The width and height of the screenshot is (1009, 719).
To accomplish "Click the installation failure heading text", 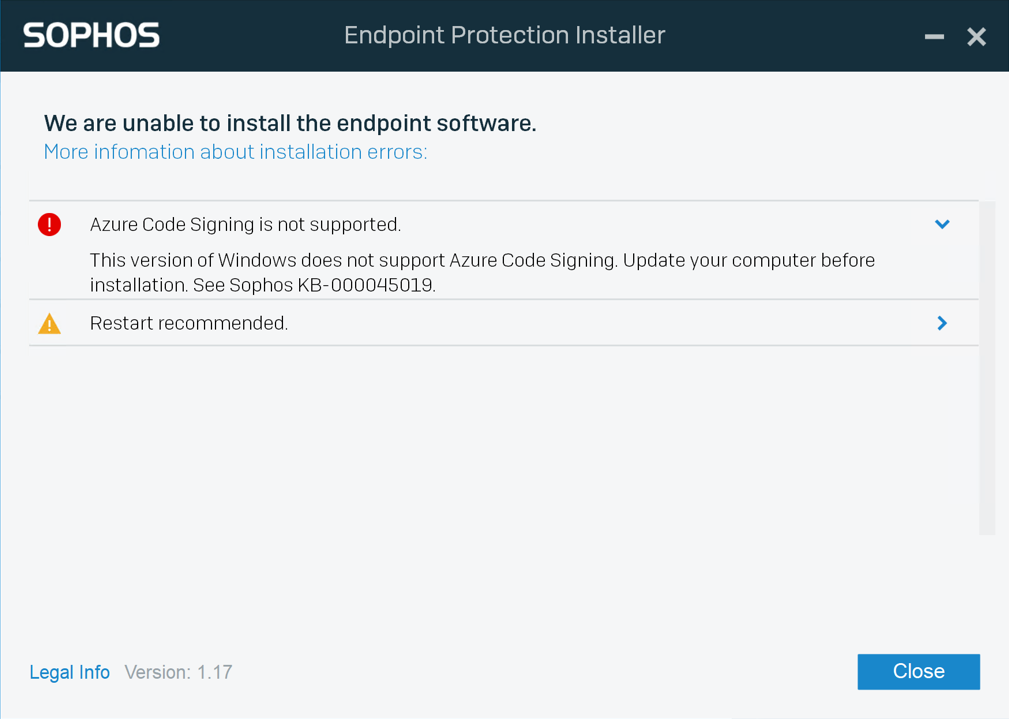I will tap(289, 123).
